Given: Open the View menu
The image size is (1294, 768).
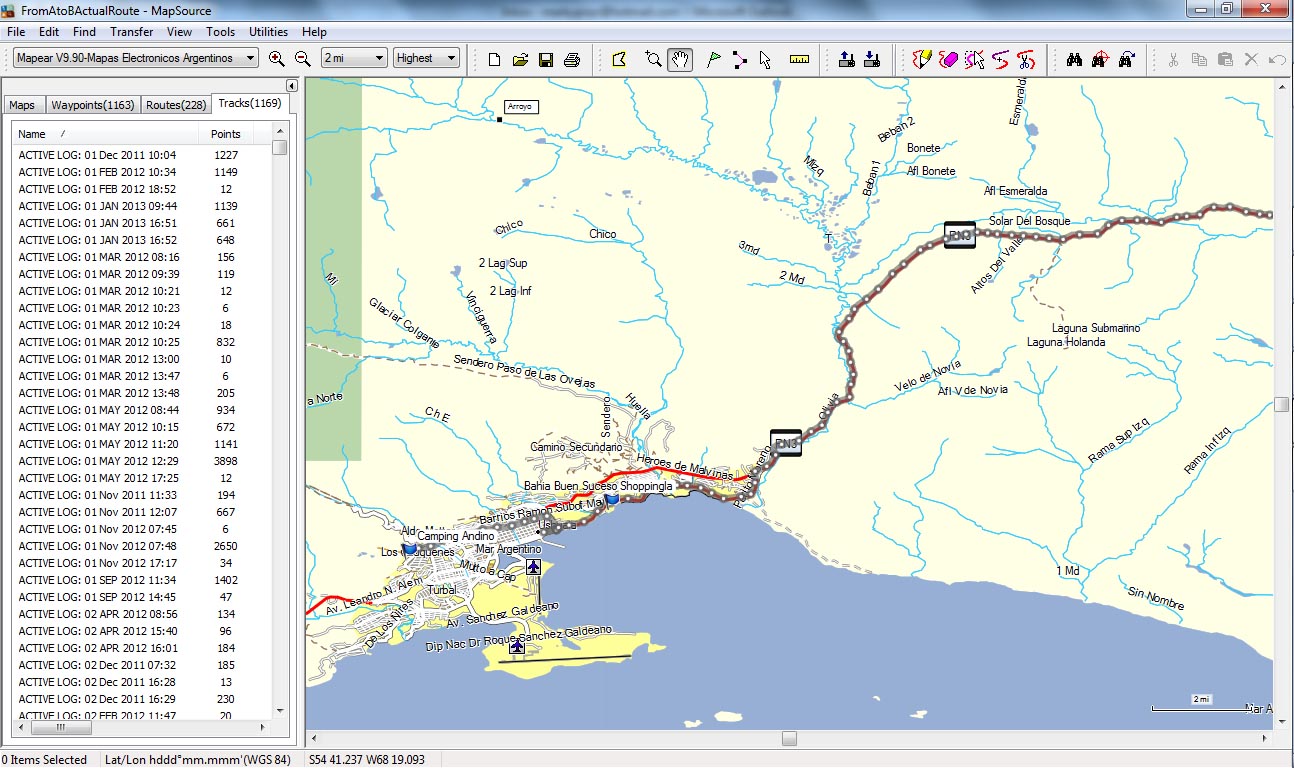Looking at the screenshot, I should coord(180,32).
